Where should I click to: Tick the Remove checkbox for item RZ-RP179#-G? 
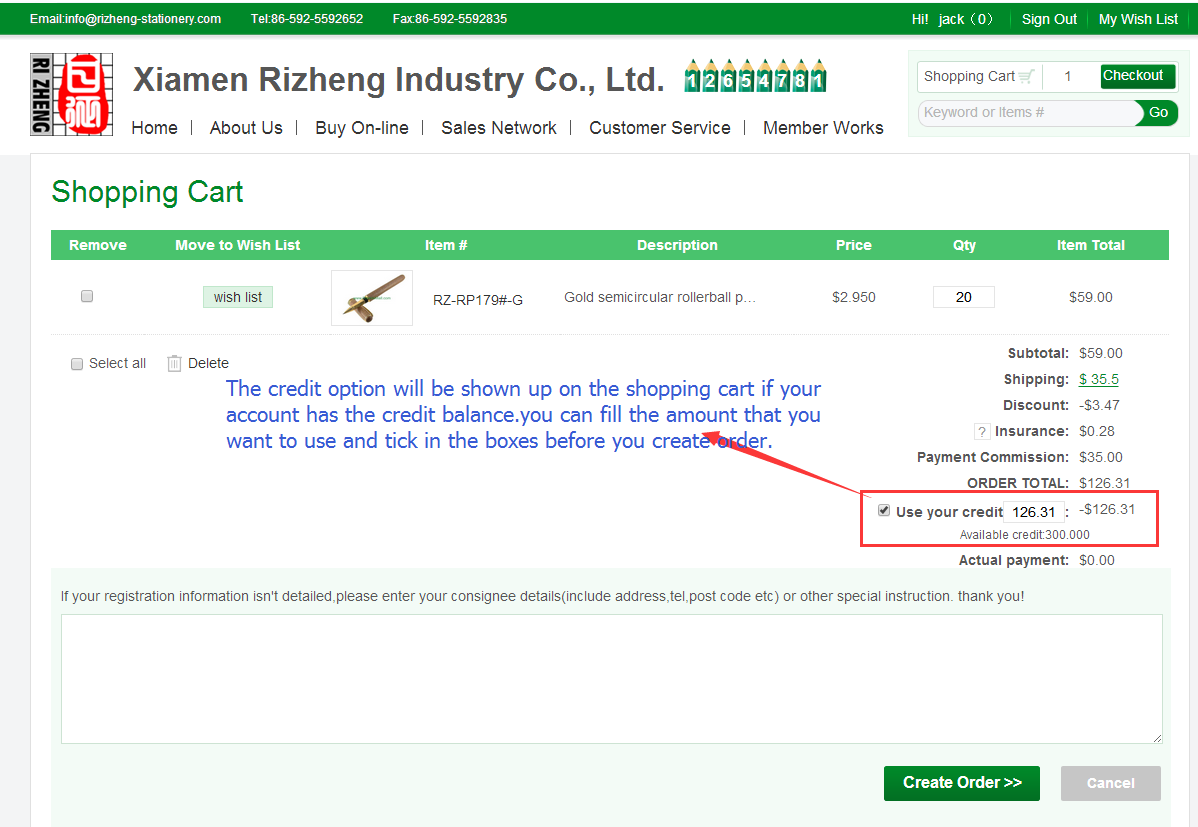coord(87,296)
